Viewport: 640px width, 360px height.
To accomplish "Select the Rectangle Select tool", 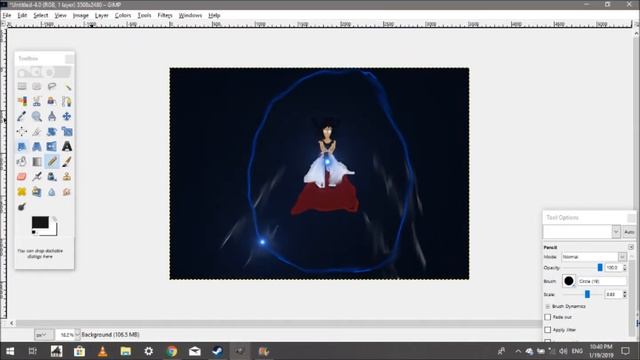I will pos(22,86).
